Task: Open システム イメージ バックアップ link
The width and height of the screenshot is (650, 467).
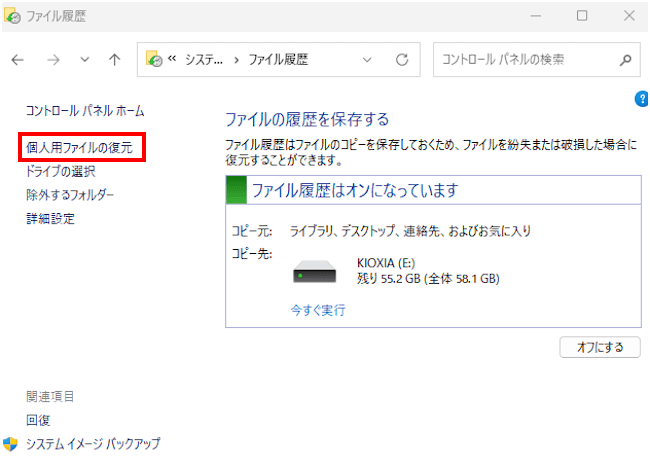Action: coord(93,444)
